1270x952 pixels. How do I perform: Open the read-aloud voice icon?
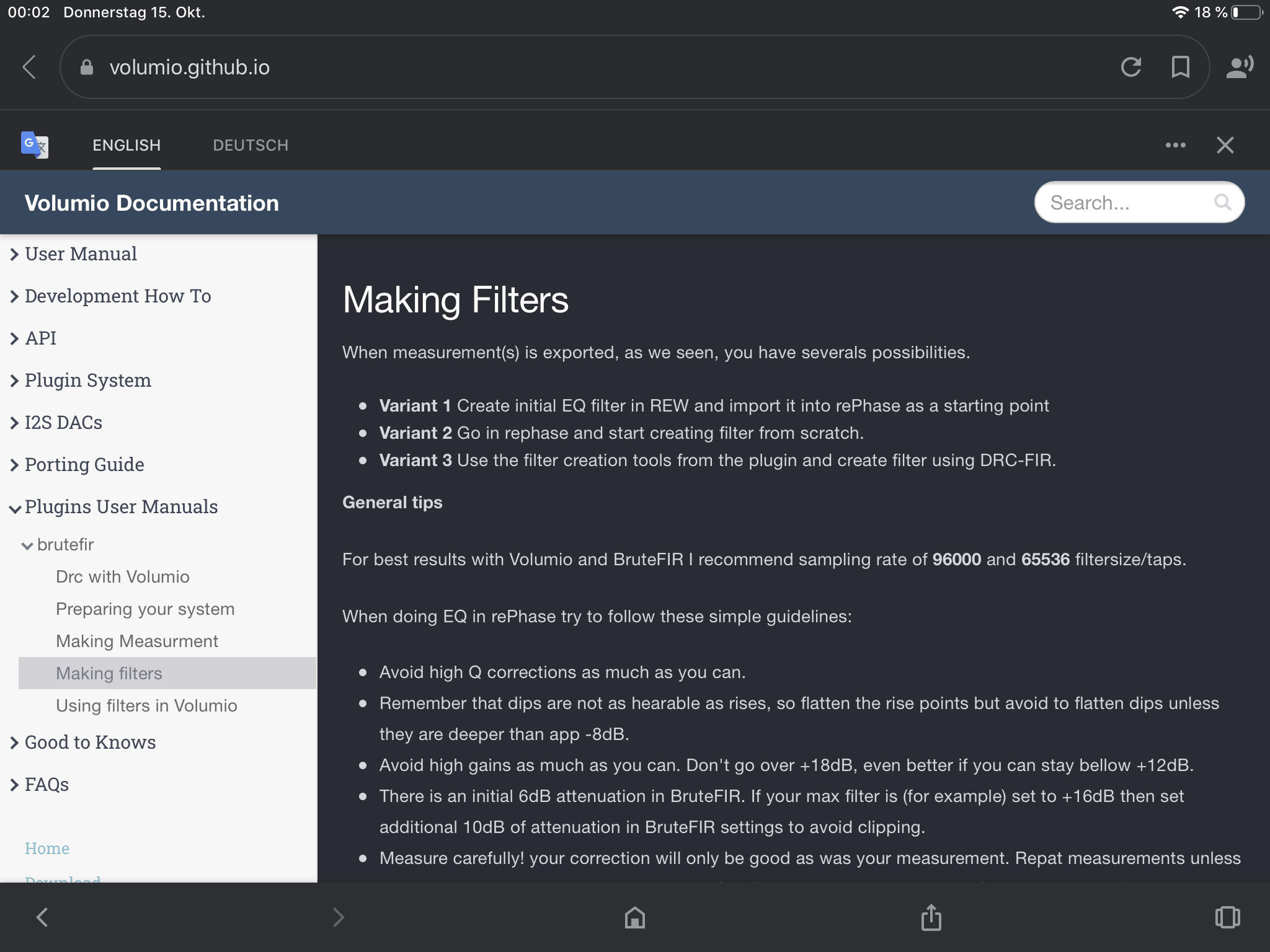(1239, 67)
